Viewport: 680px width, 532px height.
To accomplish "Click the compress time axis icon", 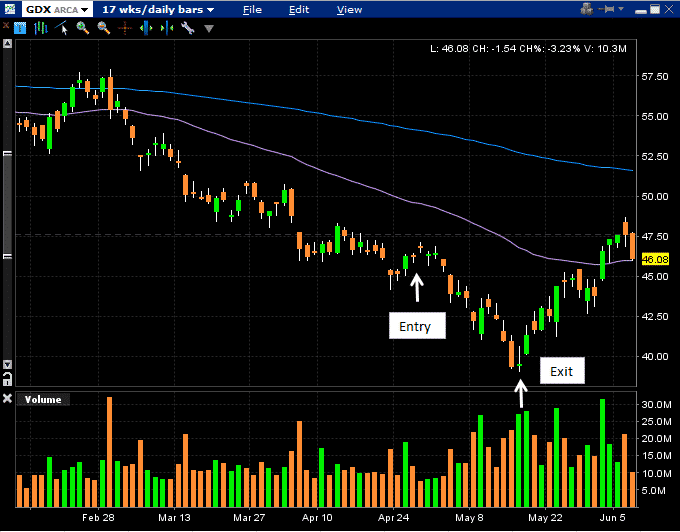I will tap(167, 29).
